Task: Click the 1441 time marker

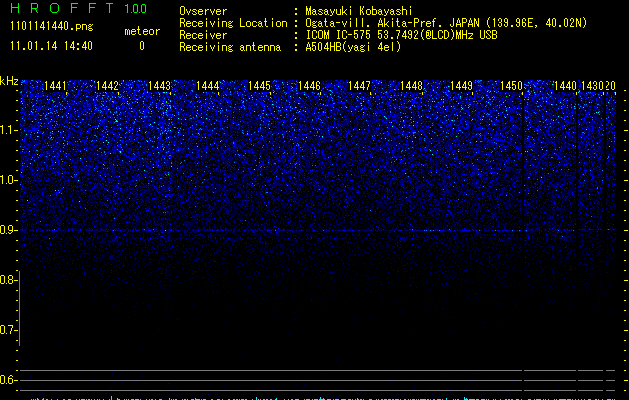Action: coord(55,86)
